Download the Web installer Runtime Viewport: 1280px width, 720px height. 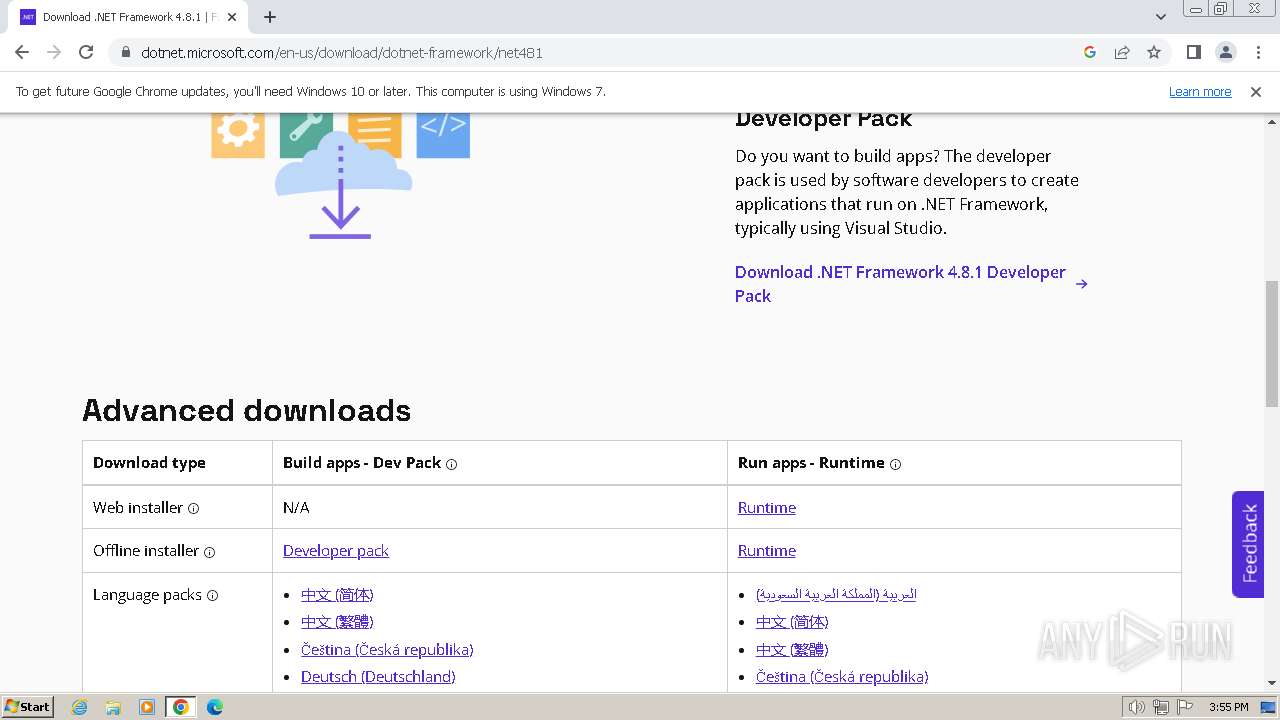pyautogui.click(x=767, y=508)
